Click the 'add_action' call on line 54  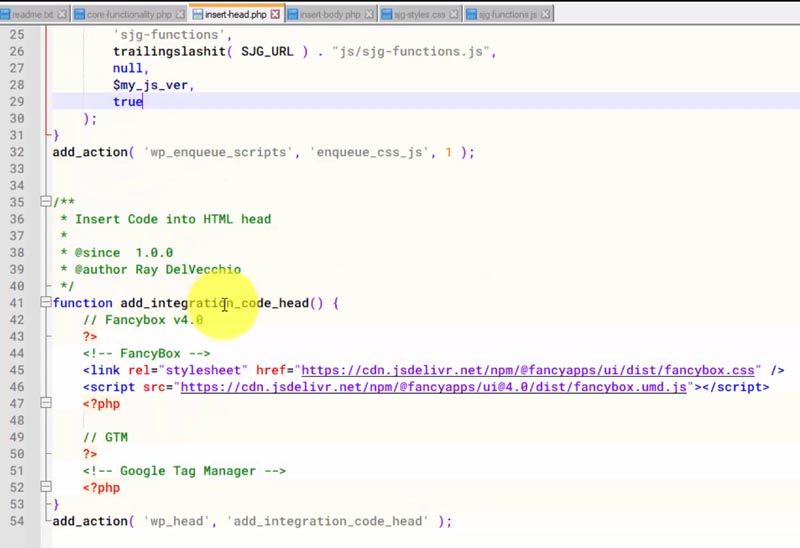pos(90,521)
